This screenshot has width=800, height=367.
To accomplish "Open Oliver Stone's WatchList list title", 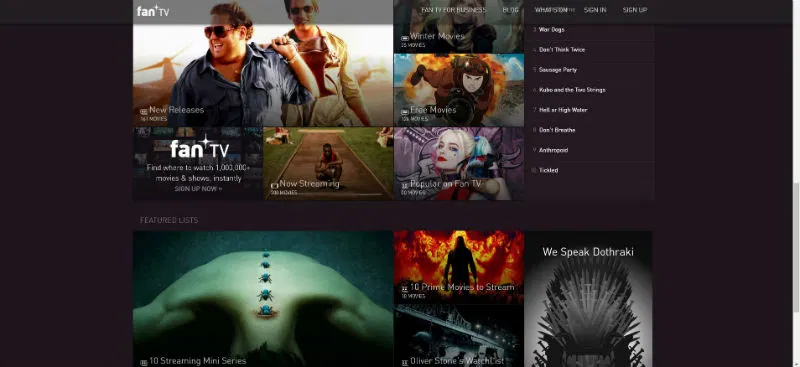I will pyautogui.click(x=457, y=361).
